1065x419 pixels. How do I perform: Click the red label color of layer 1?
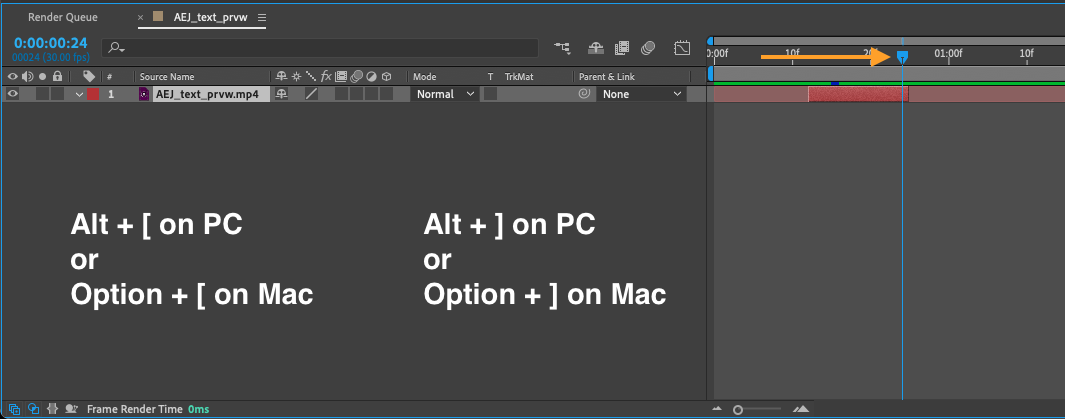point(93,94)
